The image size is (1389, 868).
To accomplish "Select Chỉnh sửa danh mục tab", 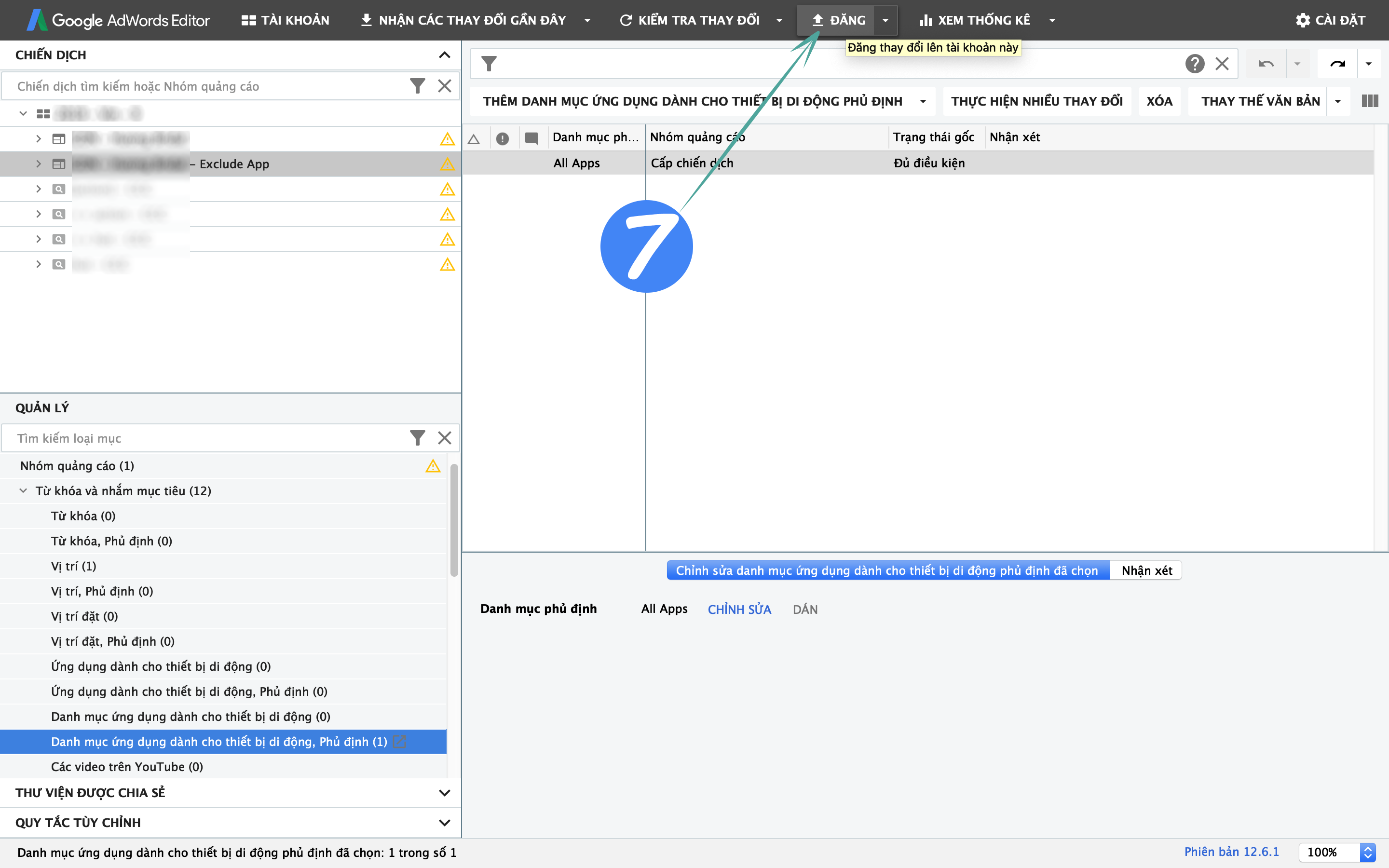I will tap(887, 570).
